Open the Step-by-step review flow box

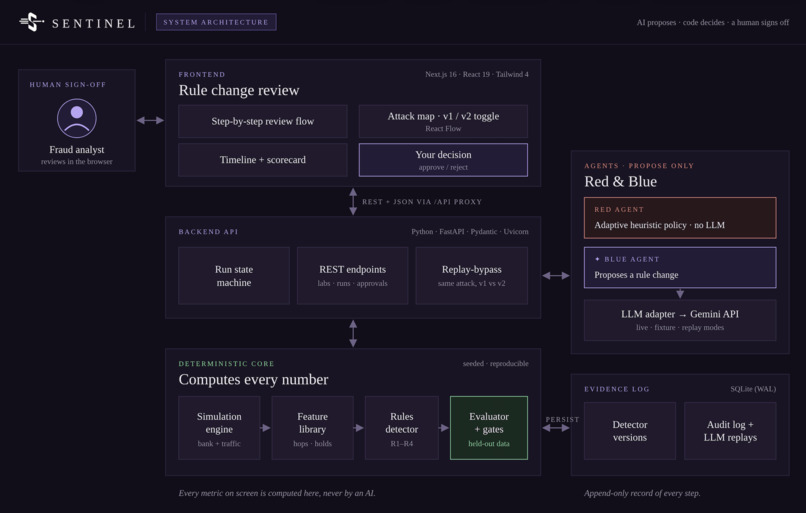point(263,121)
